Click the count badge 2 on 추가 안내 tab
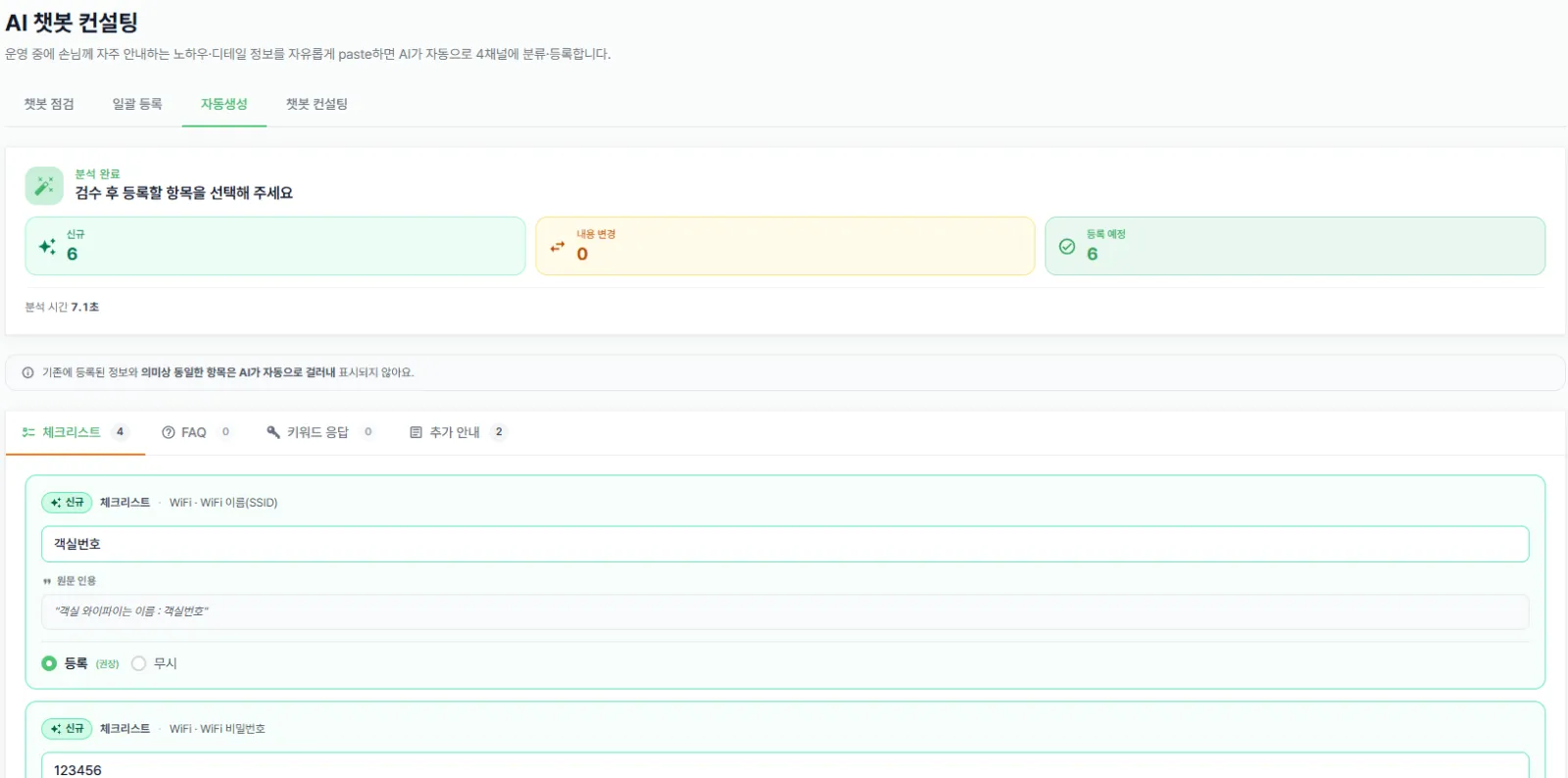Screen dimensions: 1568x778 click(x=499, y=432)
